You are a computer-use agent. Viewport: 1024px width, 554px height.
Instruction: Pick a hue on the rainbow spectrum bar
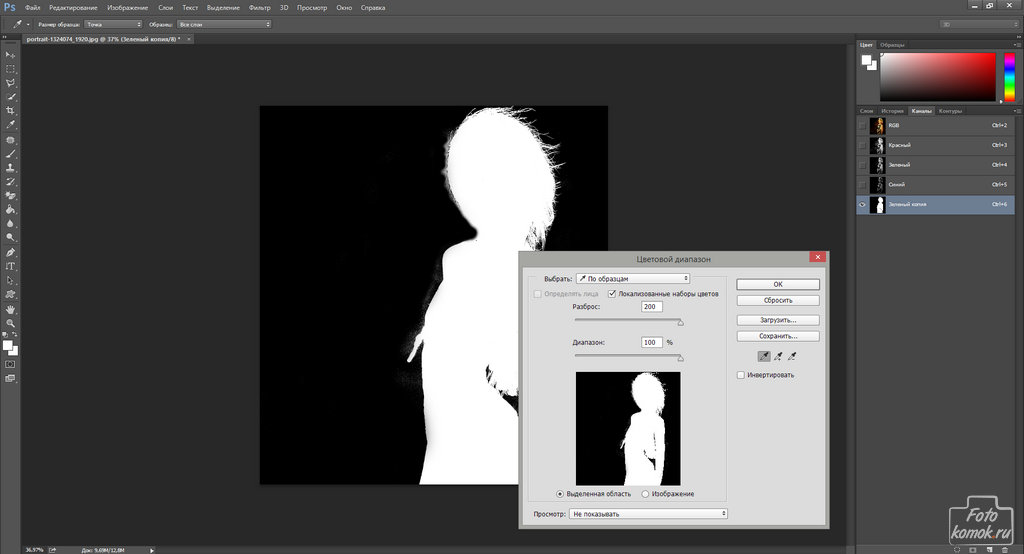click(x=1010, y=77)
